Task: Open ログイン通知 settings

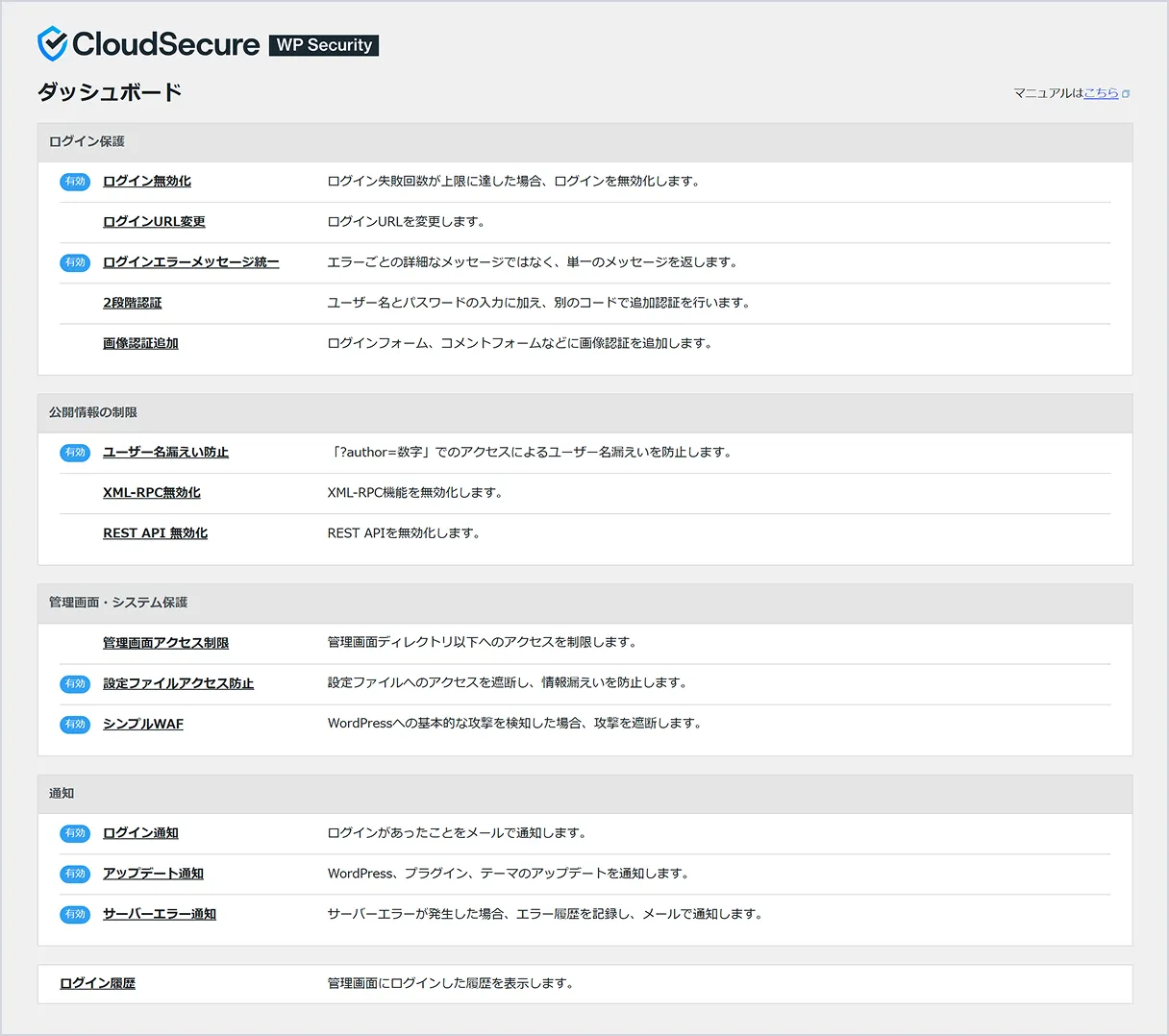Action: [140, 832]
